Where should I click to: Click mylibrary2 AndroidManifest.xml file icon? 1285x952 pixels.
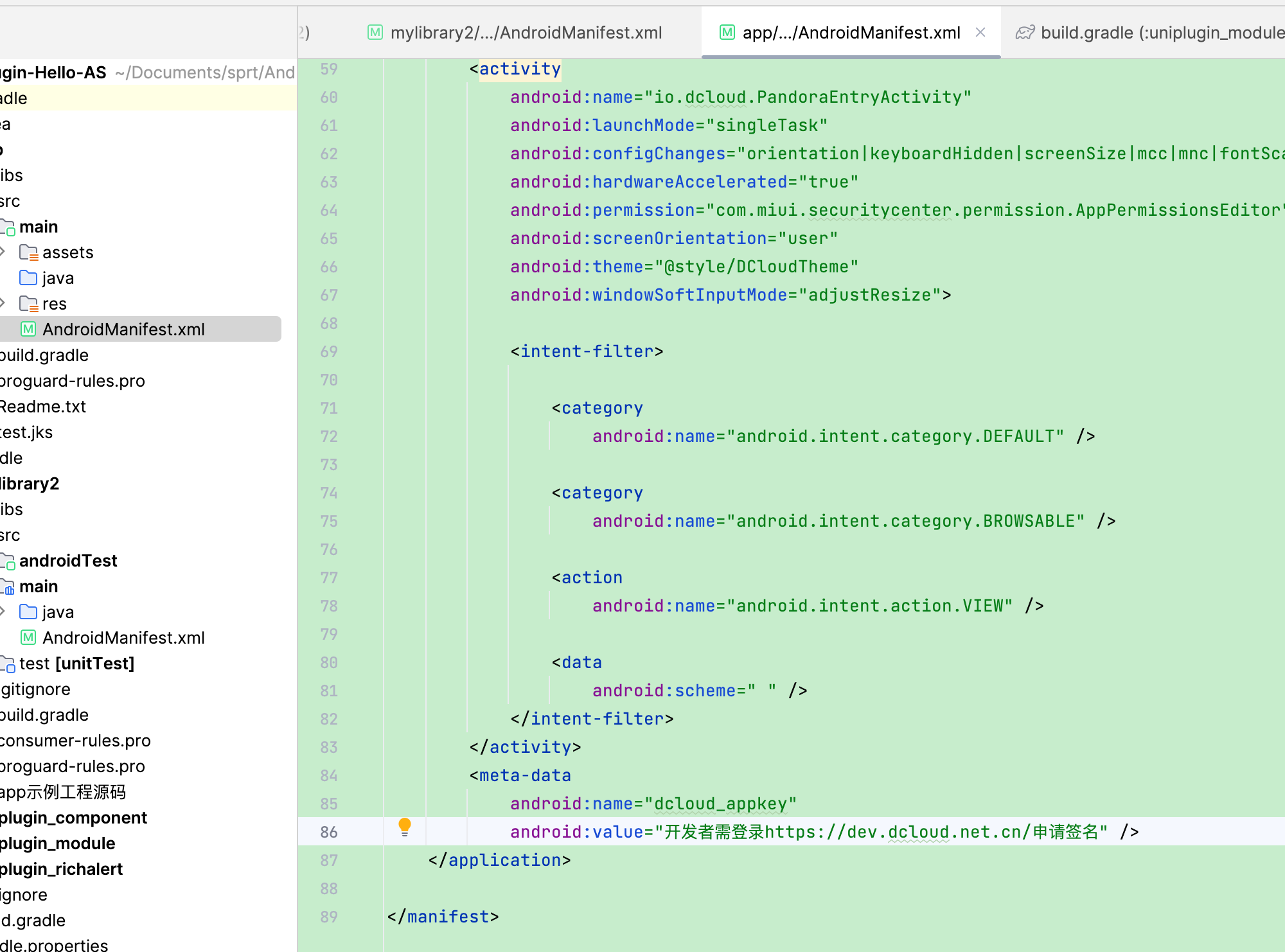point(28,638)
